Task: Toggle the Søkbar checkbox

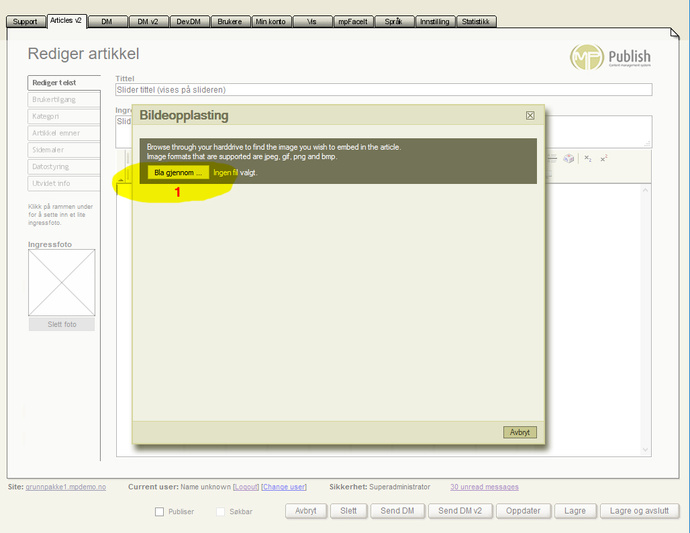Action: pyautogui.click(x=221, y=511)
